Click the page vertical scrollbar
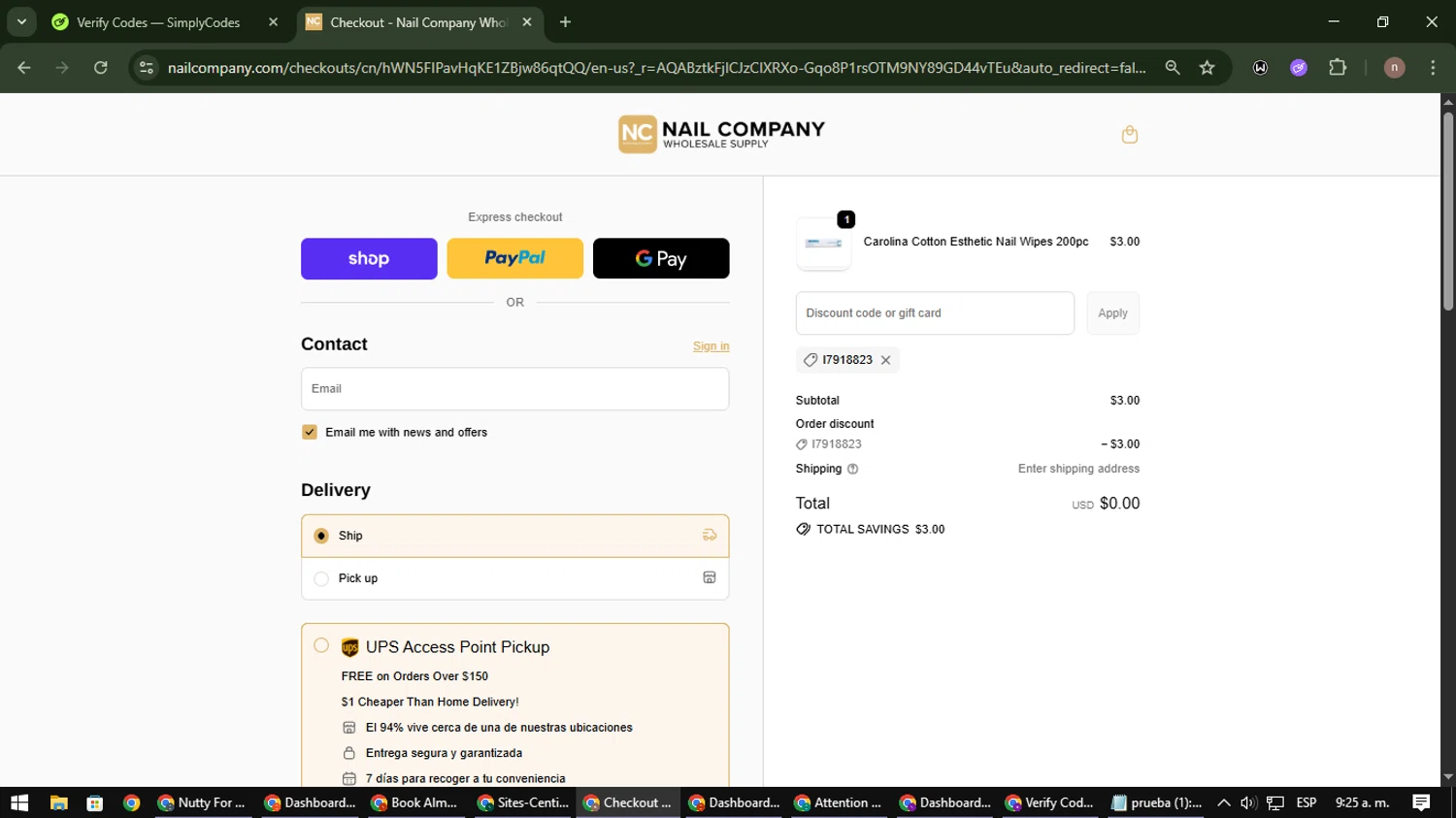 click(x=1448, y=212)
